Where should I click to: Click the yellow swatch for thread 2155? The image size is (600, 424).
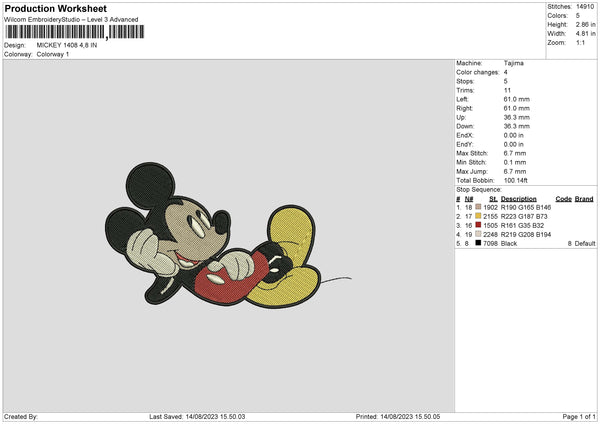pos(478,216)
